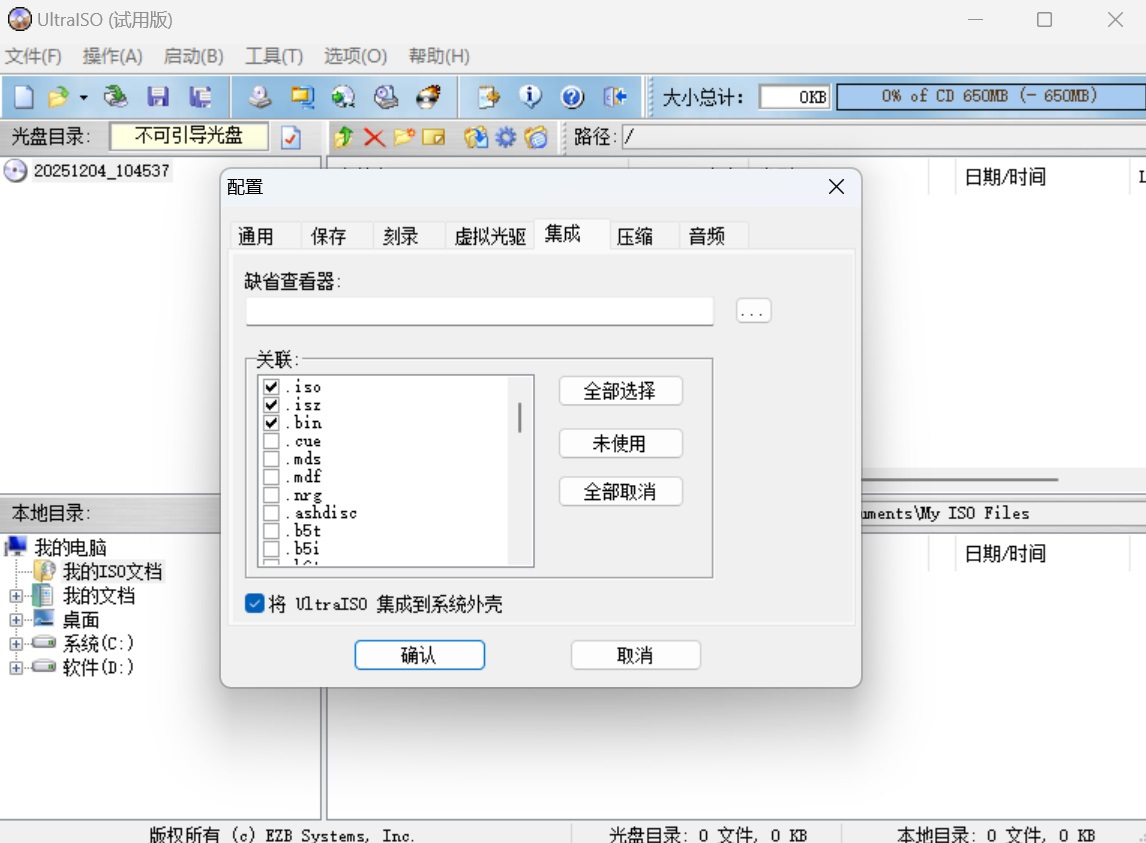Click the 缺省查看器 path input field
Viewport: 1146px width, 843px height.
[480, 311]
